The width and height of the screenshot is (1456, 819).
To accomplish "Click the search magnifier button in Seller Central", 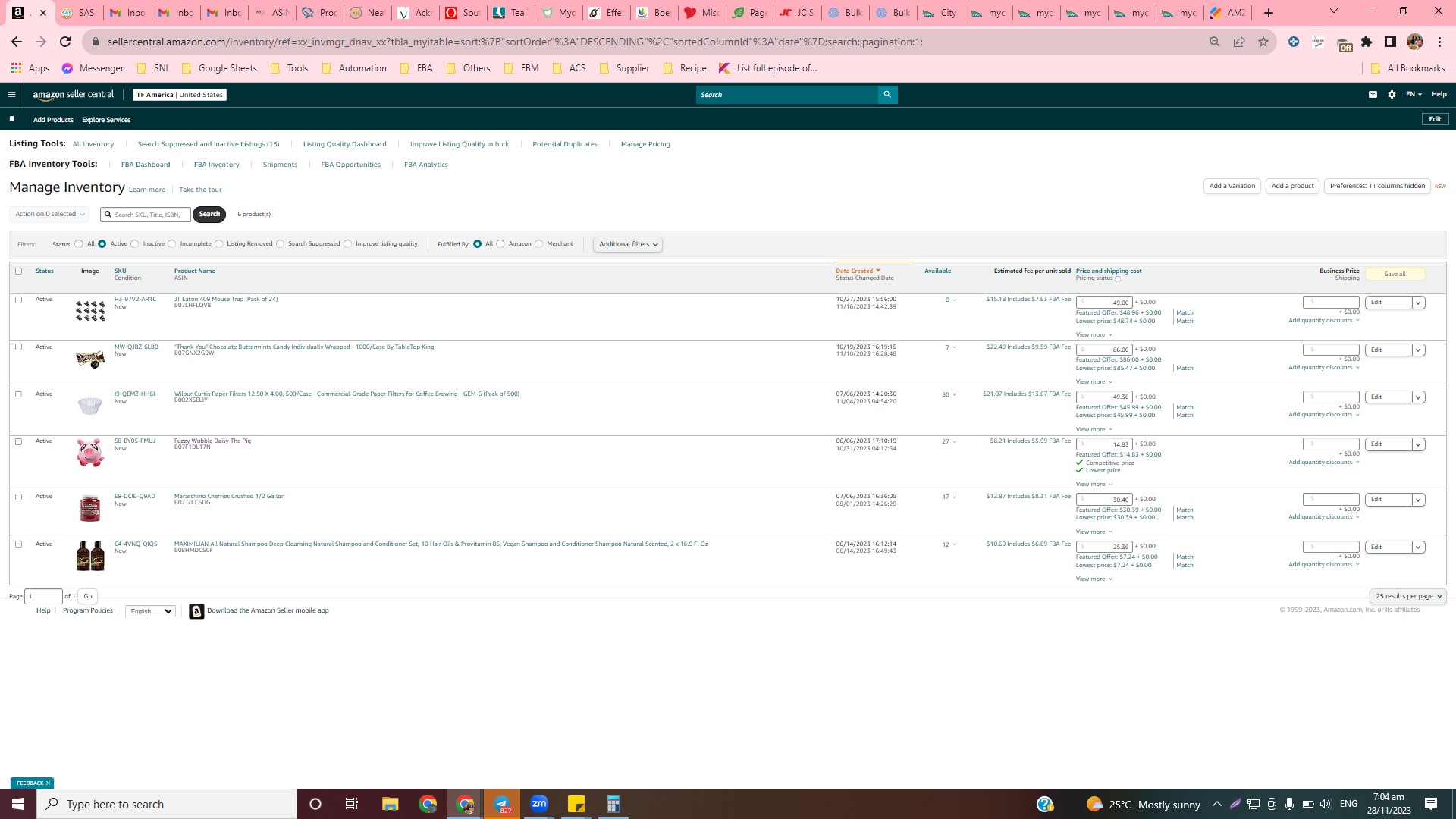I will coord(887,95).
